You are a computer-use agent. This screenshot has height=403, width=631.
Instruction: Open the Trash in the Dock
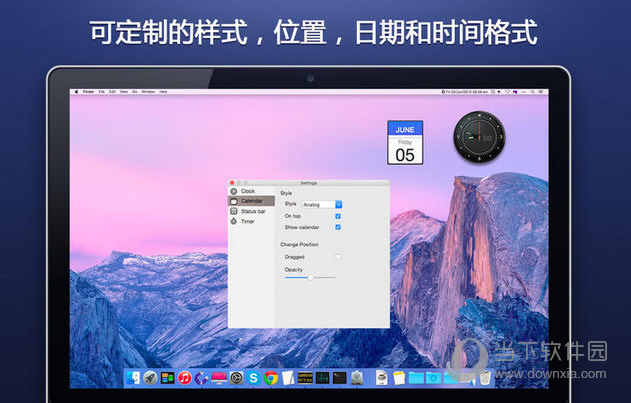(x=485, y=378)
